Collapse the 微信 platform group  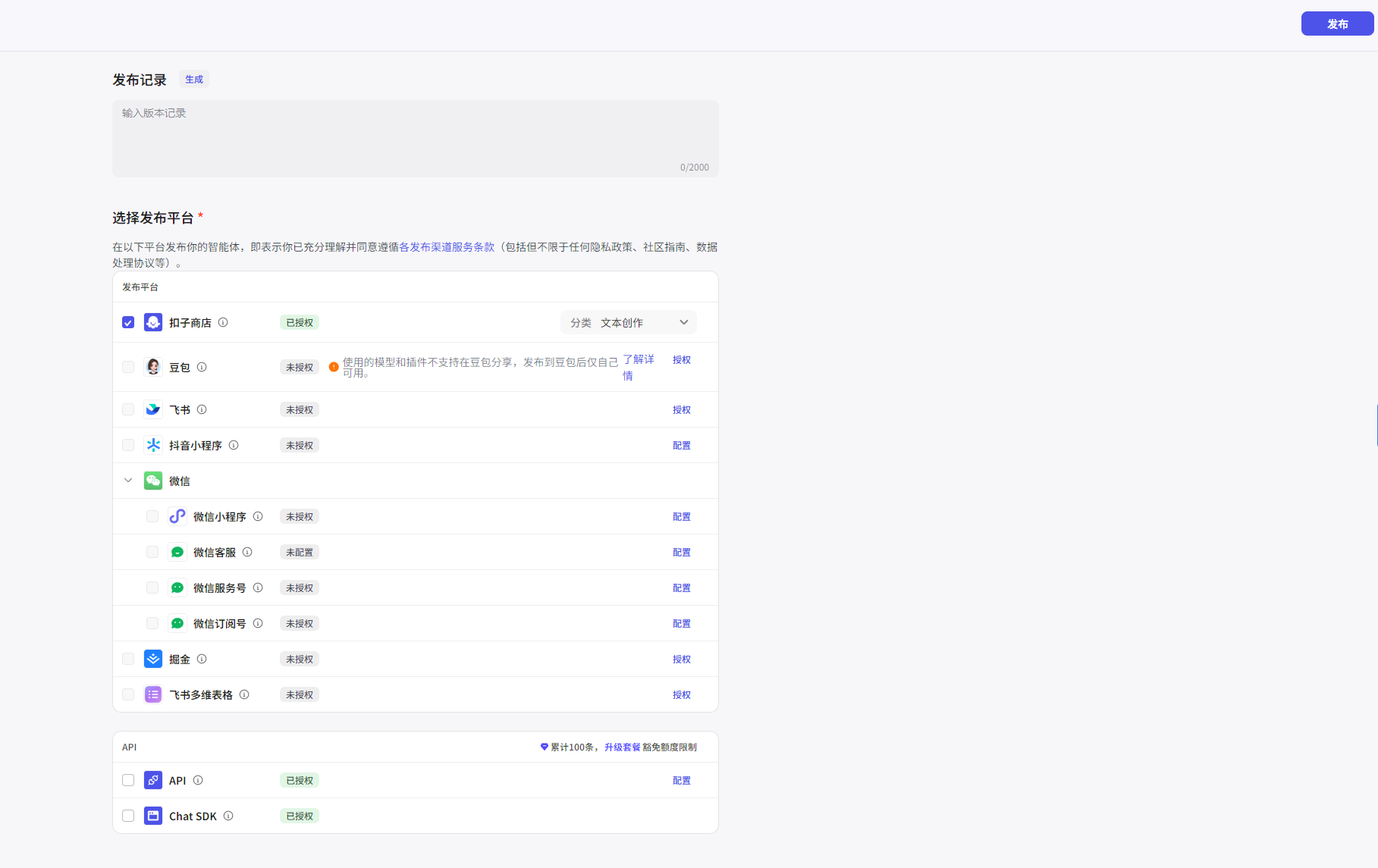(128, 481)
